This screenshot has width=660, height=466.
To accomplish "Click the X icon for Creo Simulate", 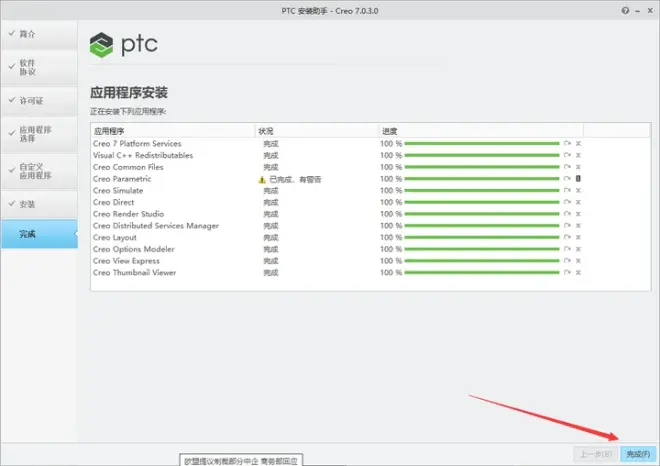I will pos(578,190).
